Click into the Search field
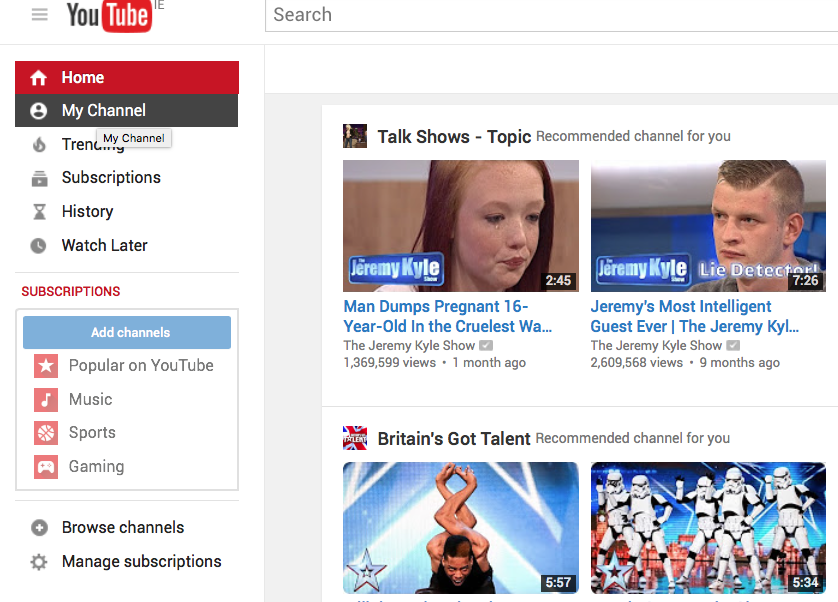 click(x=552, y=15)
